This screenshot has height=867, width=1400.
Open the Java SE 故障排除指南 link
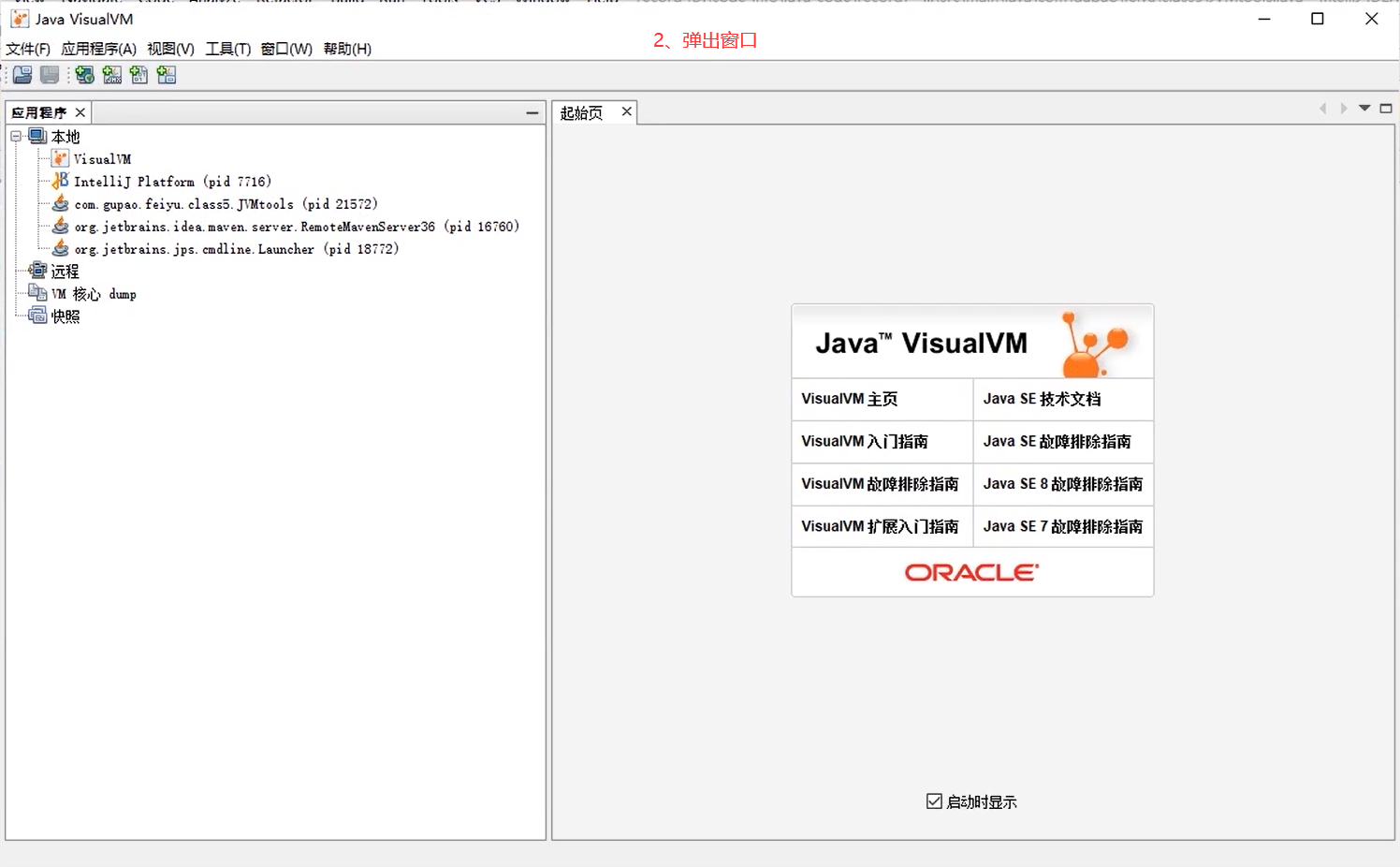pos(1057,441)
